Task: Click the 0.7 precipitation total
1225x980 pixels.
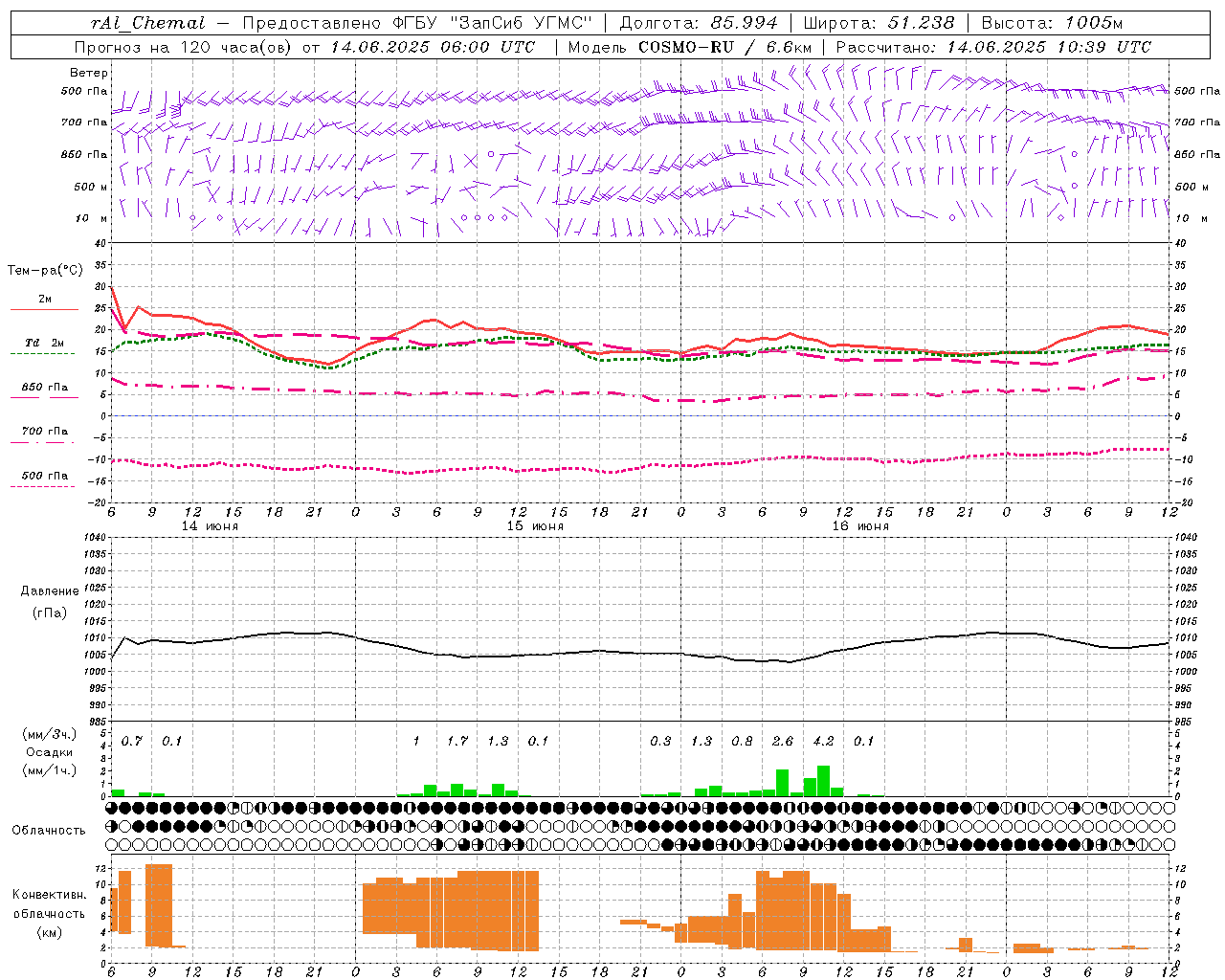Action: click(132, 741)
